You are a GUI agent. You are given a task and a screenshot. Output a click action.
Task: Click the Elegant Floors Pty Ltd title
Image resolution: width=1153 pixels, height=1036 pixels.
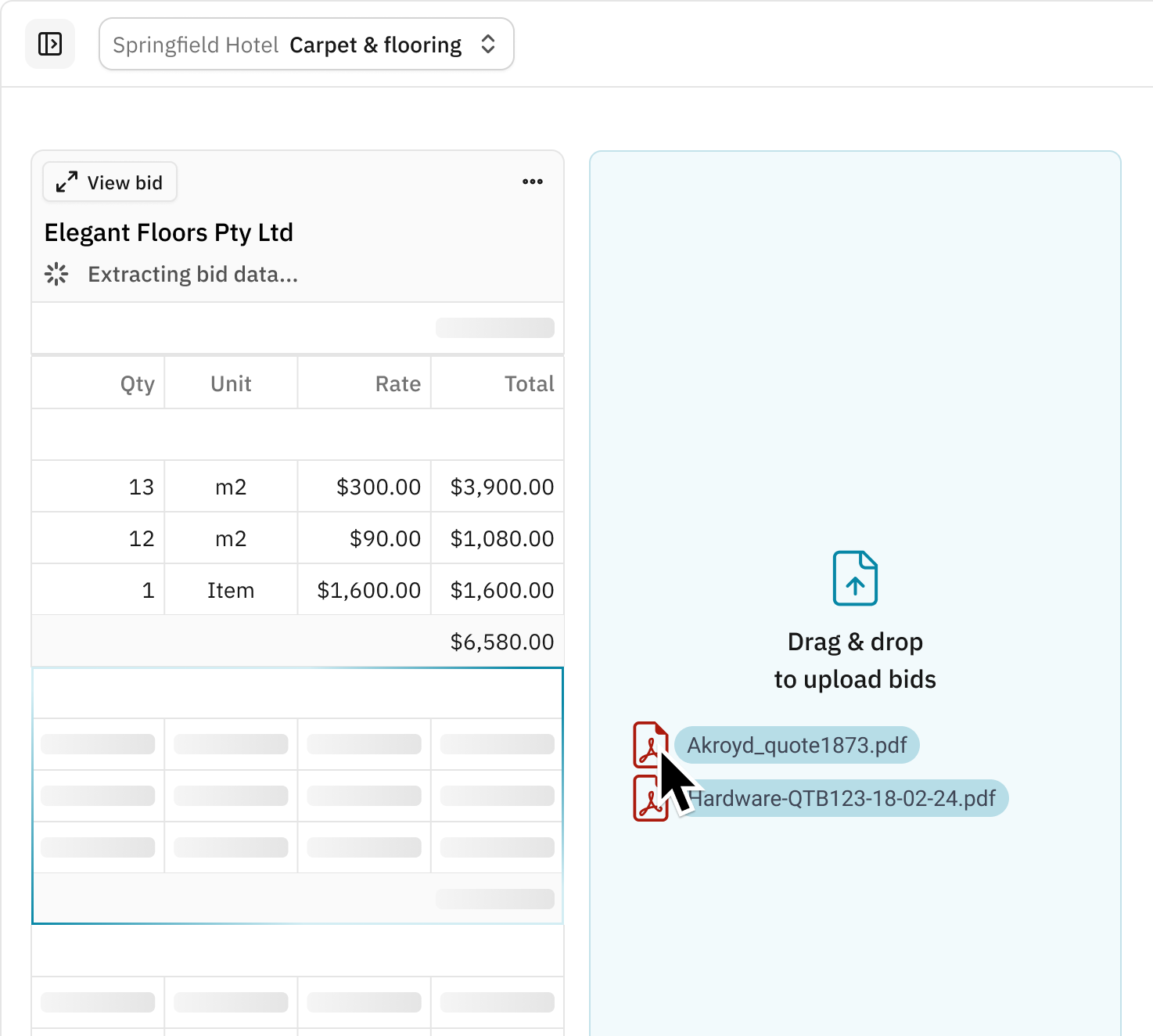pos(169,232)
